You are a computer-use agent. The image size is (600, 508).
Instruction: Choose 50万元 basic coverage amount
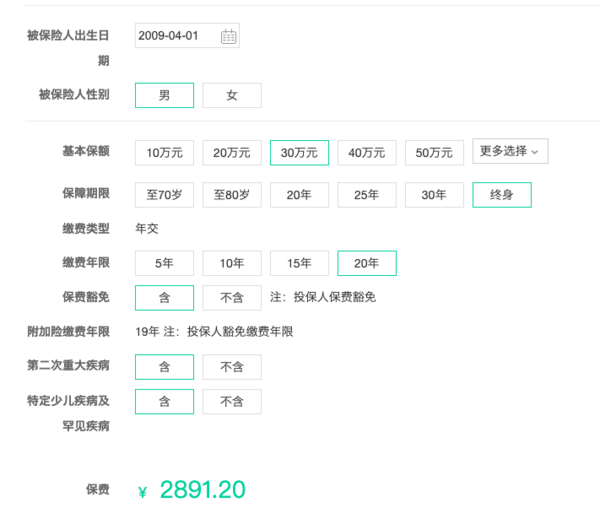(x=434, y=153)
